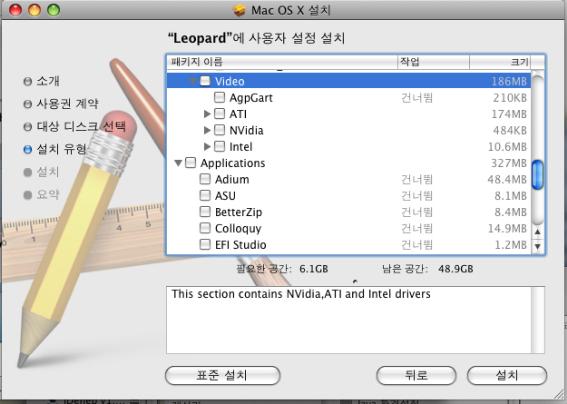Enable the Colloquy checkbox
The image size is (567, 404).
point(205,228)
